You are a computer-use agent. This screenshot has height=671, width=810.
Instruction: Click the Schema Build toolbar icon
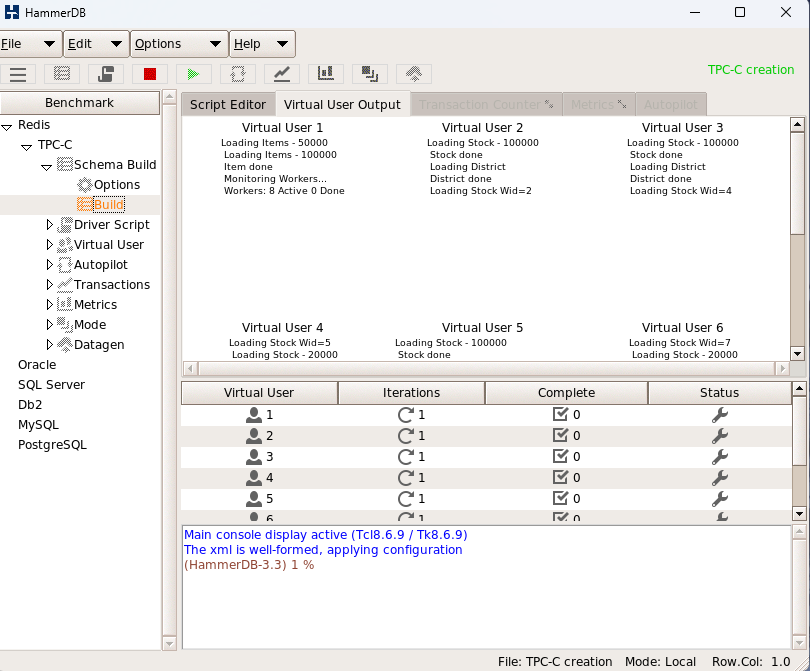(61, 73)
